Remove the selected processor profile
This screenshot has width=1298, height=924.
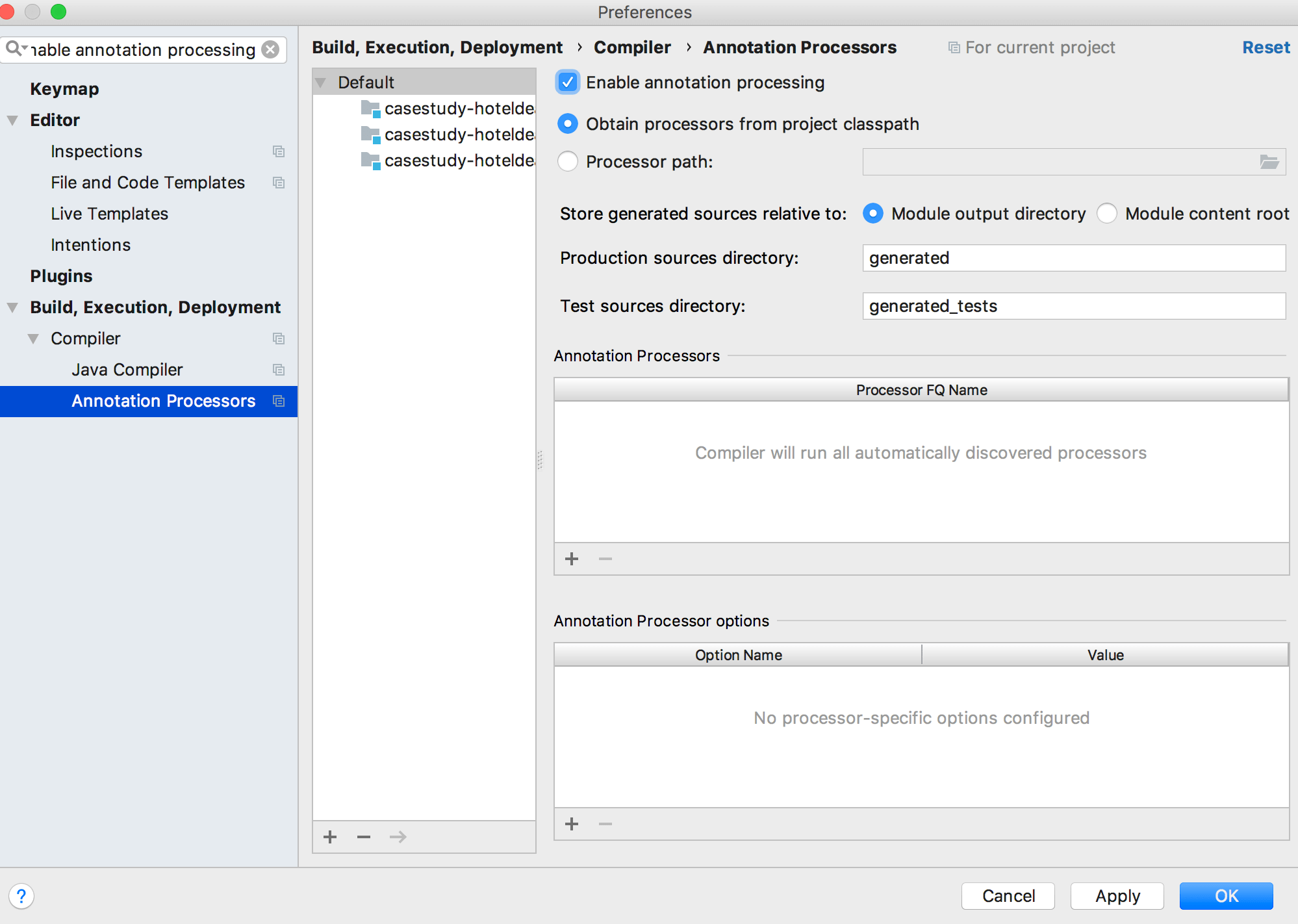point(364,837)
